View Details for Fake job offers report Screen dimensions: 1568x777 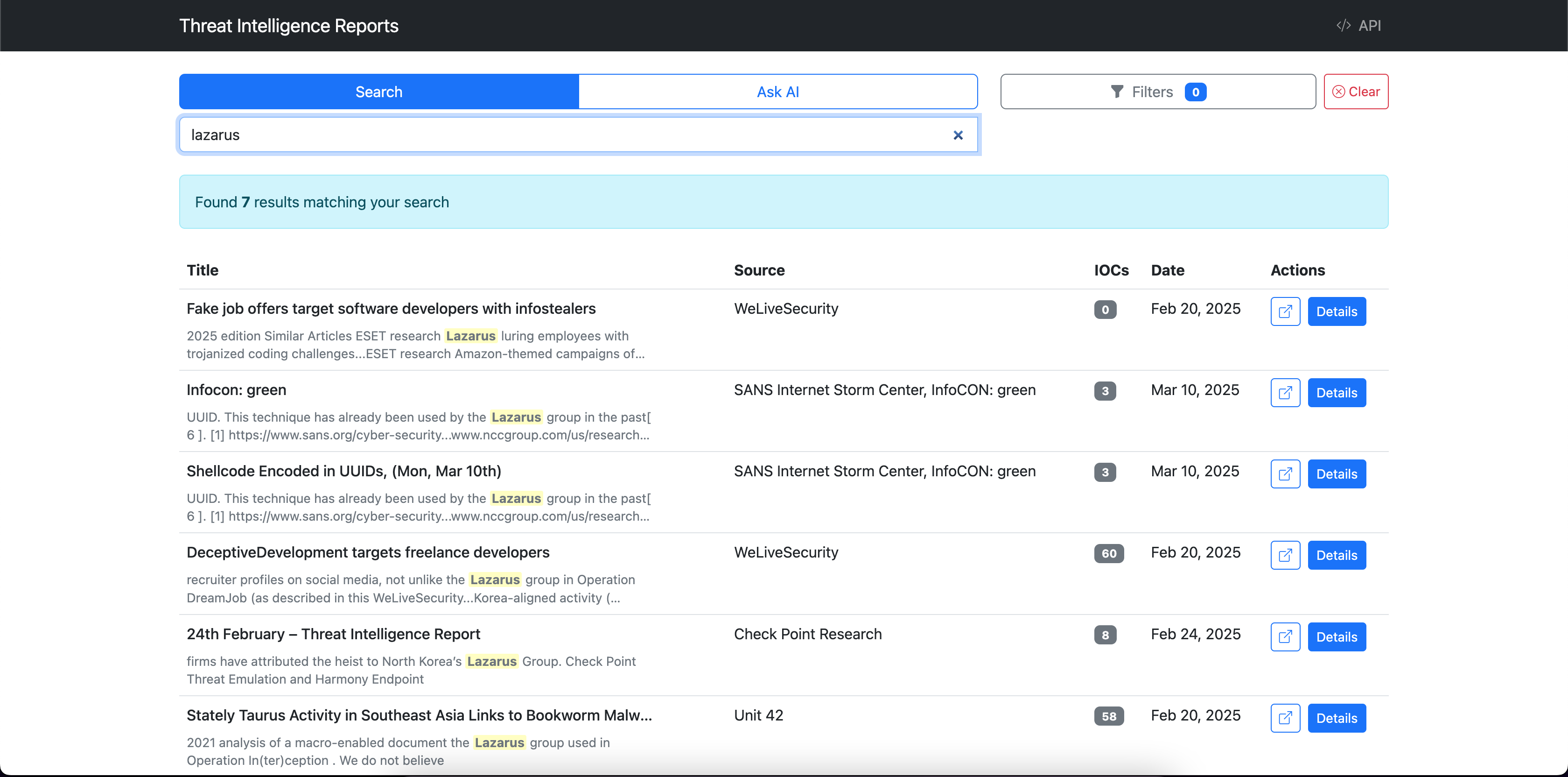point(1336,311)
